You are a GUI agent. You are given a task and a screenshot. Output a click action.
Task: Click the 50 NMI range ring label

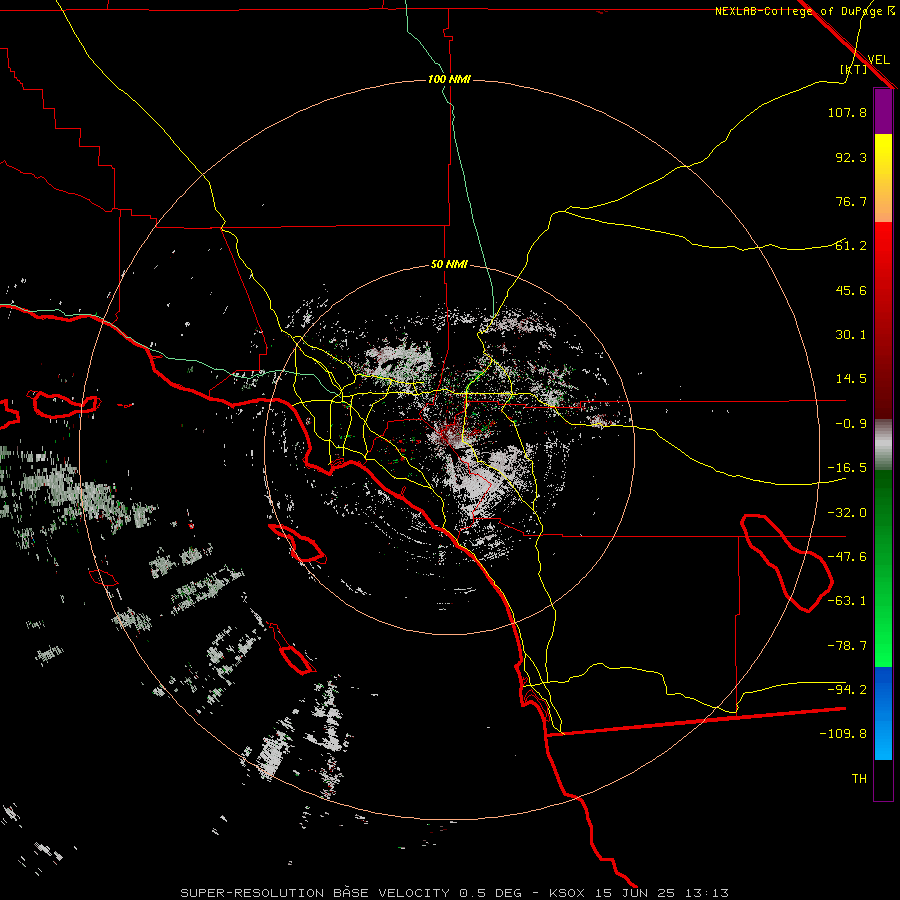pos(449,264)
